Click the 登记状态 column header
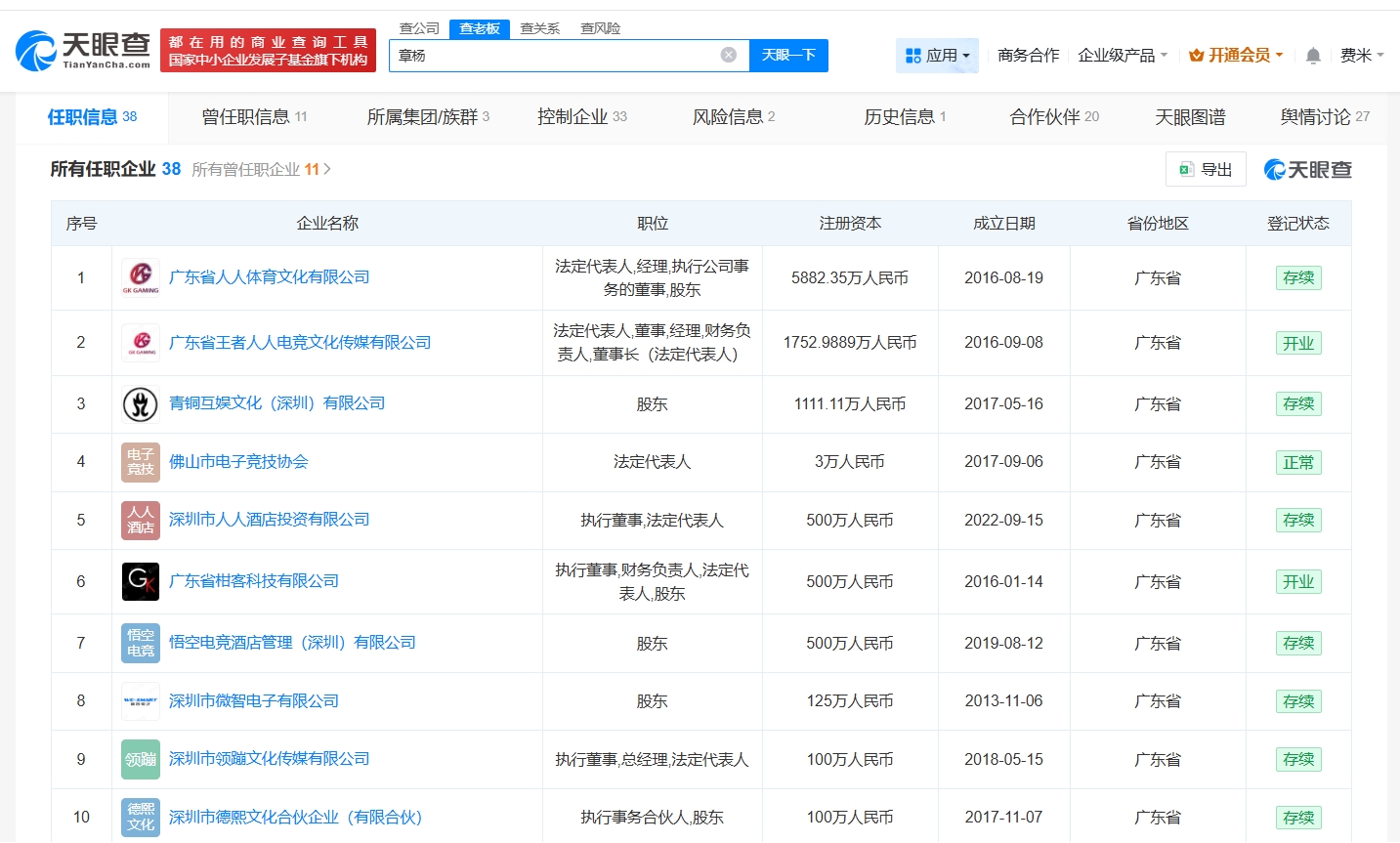 click(x=1298, y=224)
